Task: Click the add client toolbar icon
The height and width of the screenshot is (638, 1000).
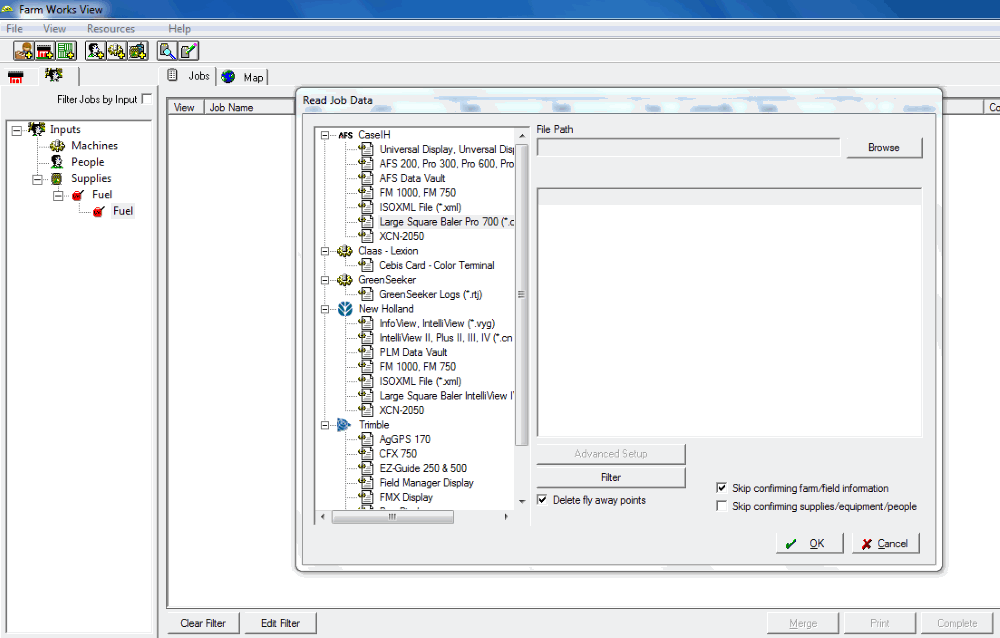Action: point(24,50)
